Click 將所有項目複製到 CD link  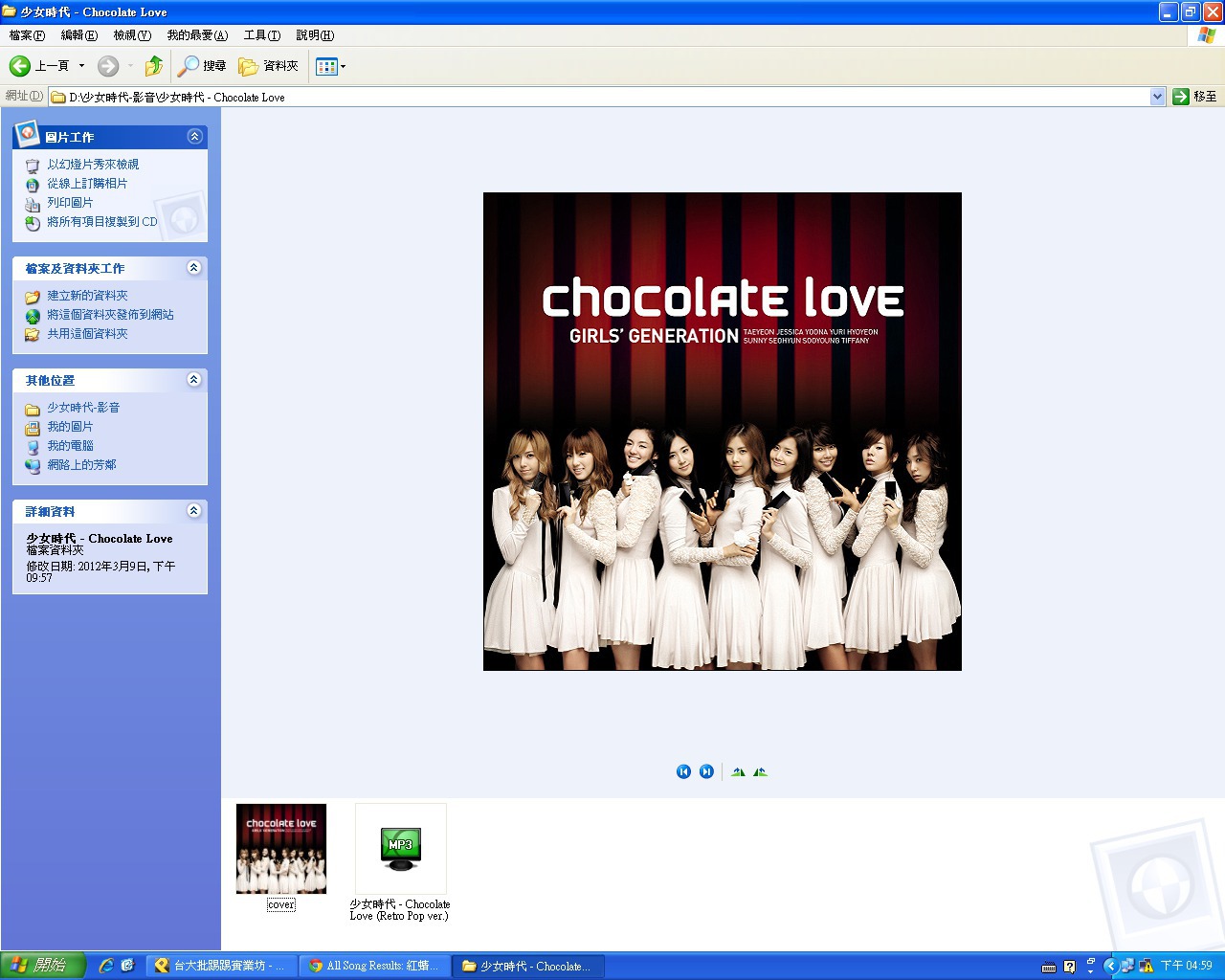pyautogui.click(x=102, y=222)
